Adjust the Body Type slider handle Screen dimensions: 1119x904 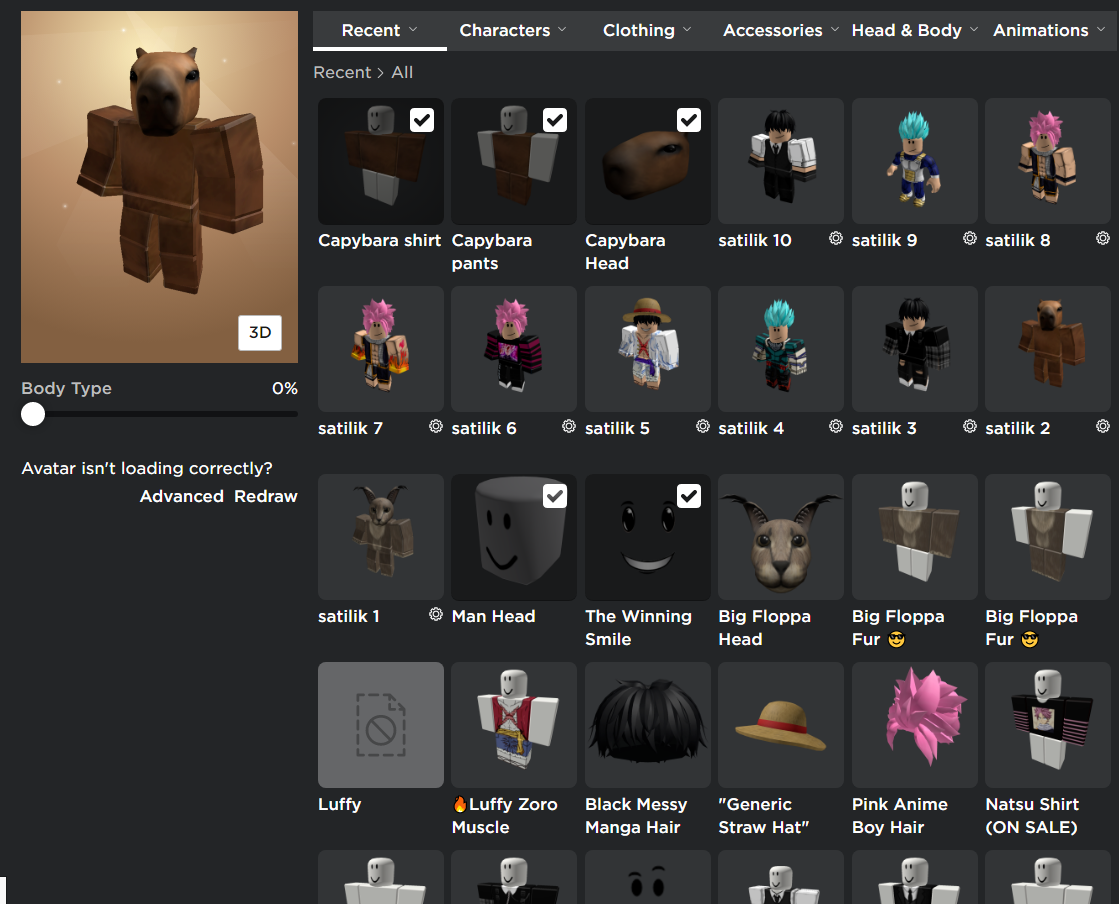(33, 414)
